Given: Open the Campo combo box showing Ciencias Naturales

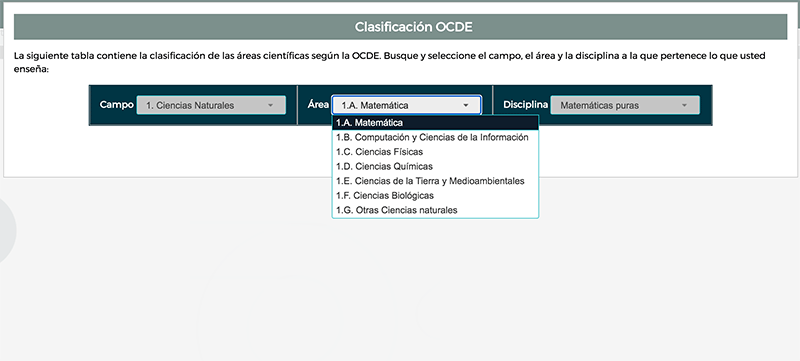Looking at the screenshot, I should tap(211, 106).
